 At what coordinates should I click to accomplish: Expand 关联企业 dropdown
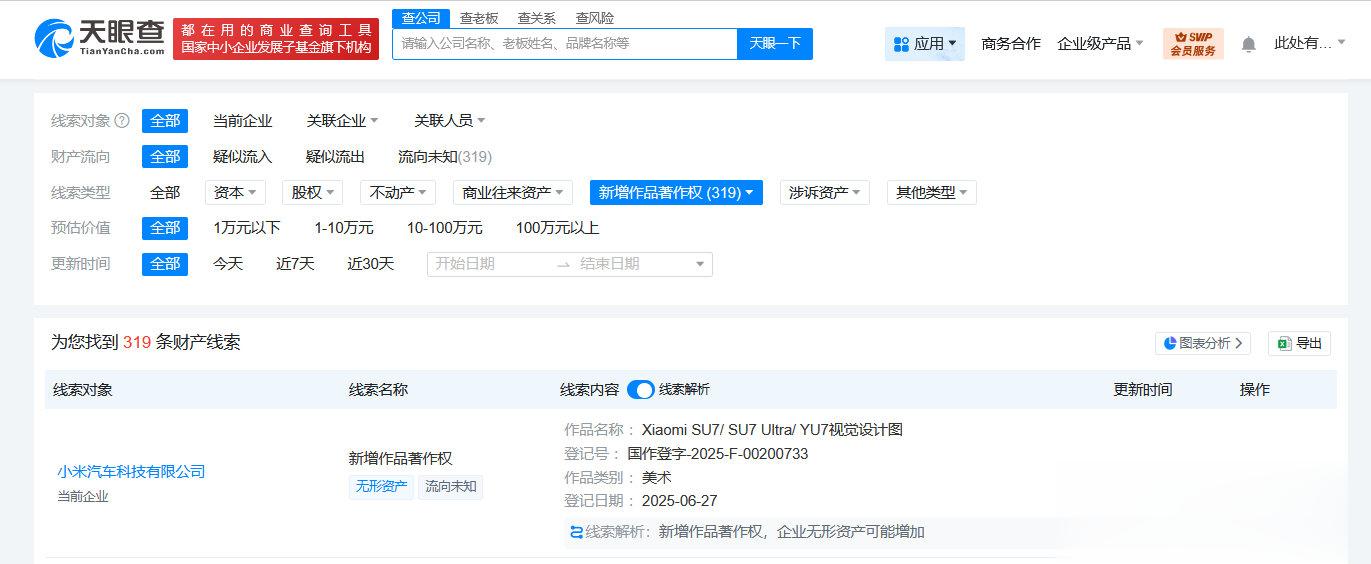click(342, 121)
